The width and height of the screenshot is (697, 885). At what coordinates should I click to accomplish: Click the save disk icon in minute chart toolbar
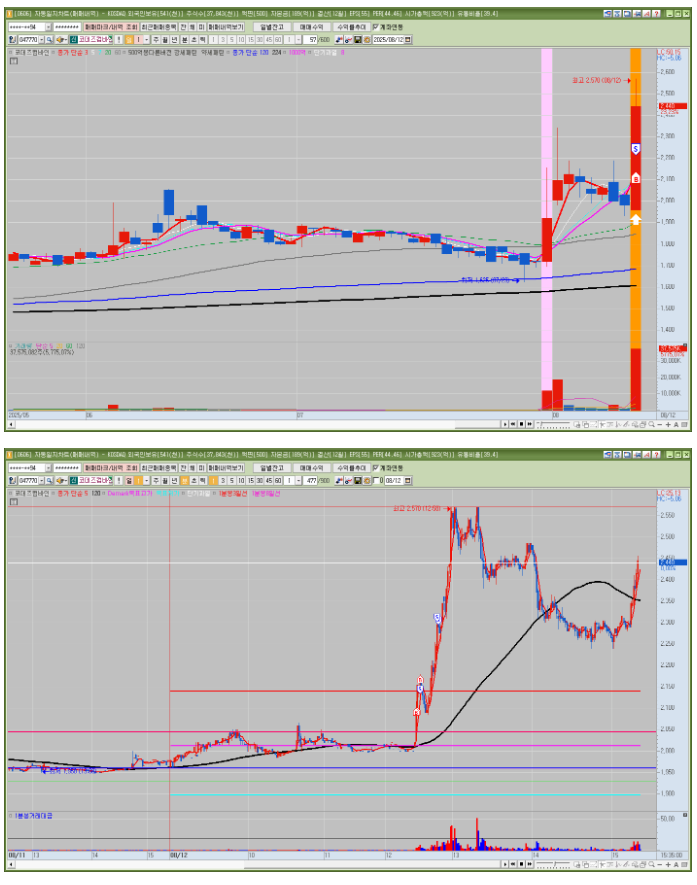357,480
